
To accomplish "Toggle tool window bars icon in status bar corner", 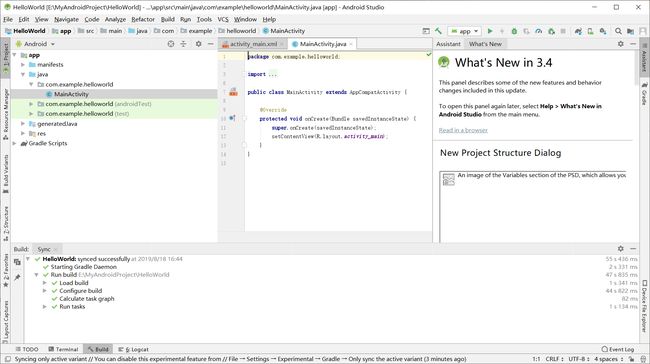I will (x=7, y=359).
